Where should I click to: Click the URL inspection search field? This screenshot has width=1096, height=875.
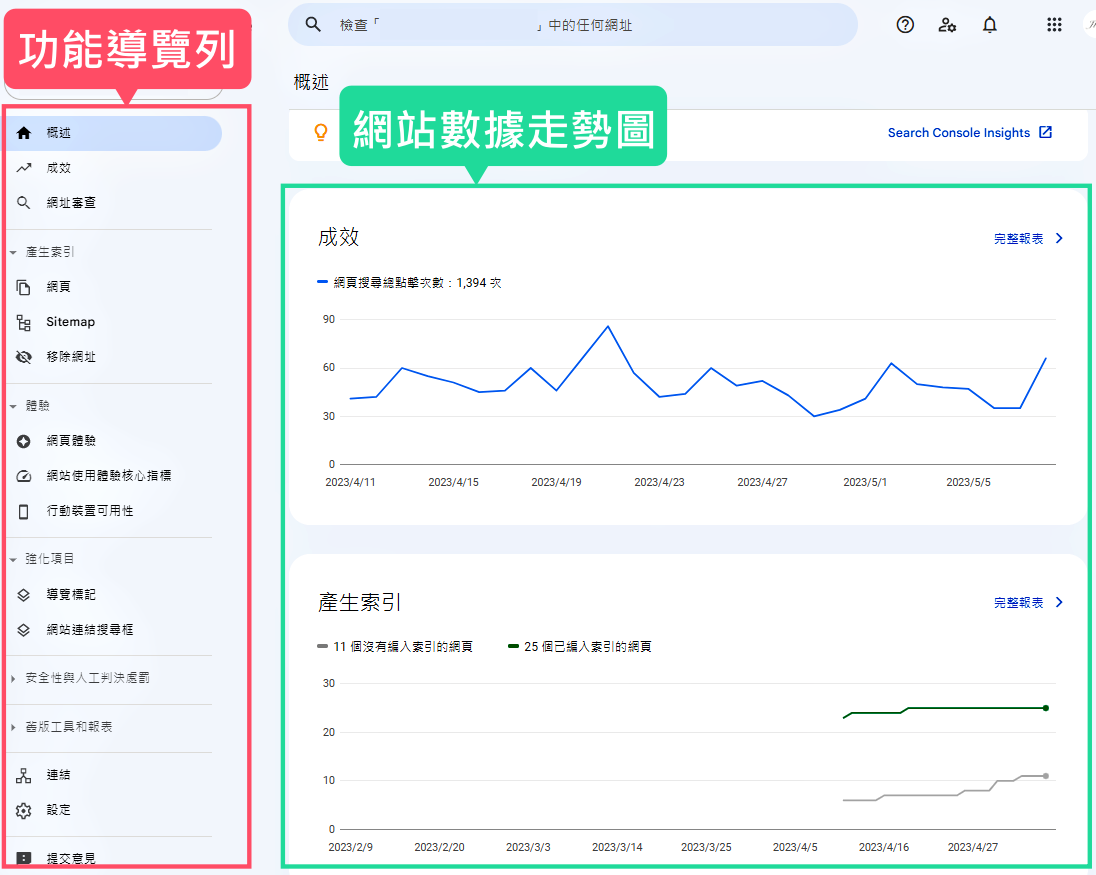point(572,25)
